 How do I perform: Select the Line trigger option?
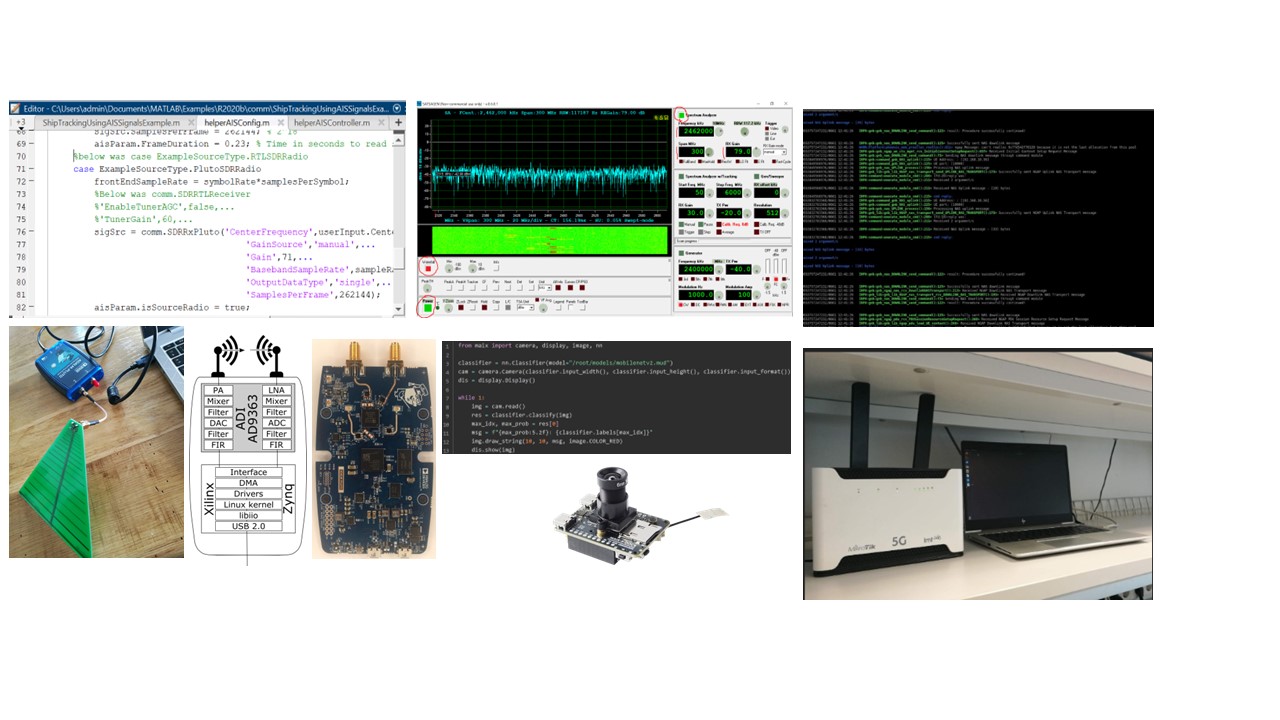coord(767,133)
